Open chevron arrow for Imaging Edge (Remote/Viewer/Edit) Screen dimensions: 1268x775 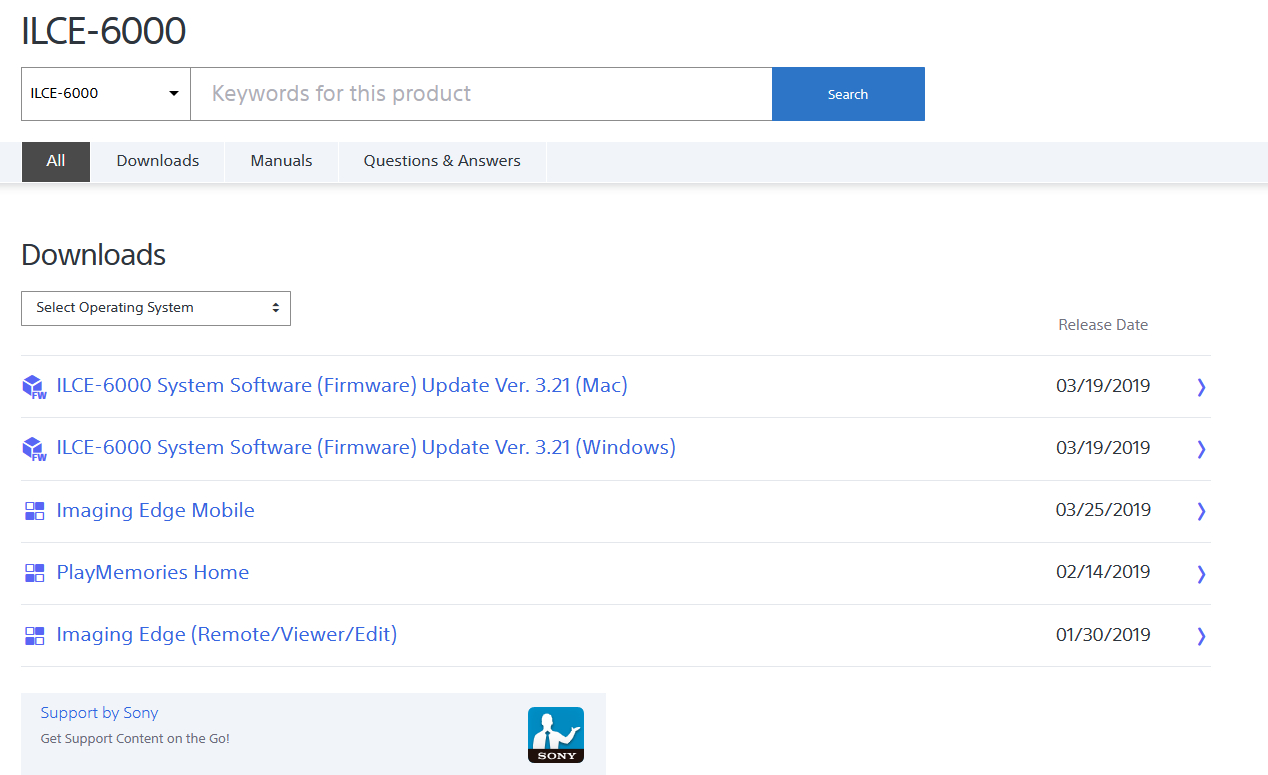click(x=1201, y=635)
